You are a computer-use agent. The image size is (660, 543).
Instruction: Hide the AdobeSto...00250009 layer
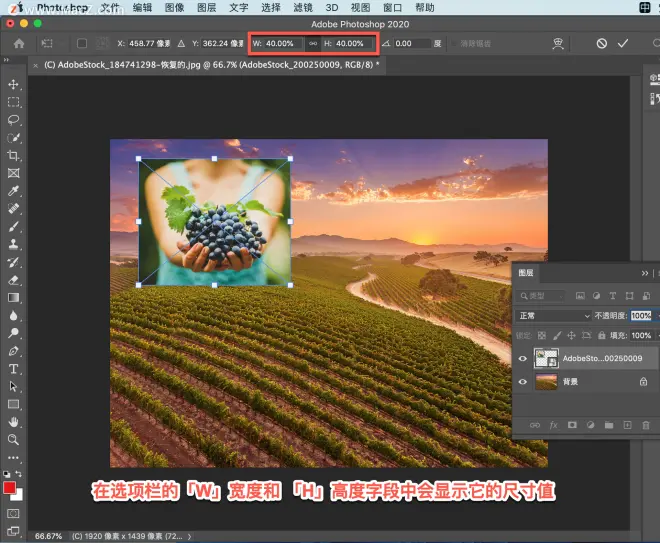[x=523, y=359]
